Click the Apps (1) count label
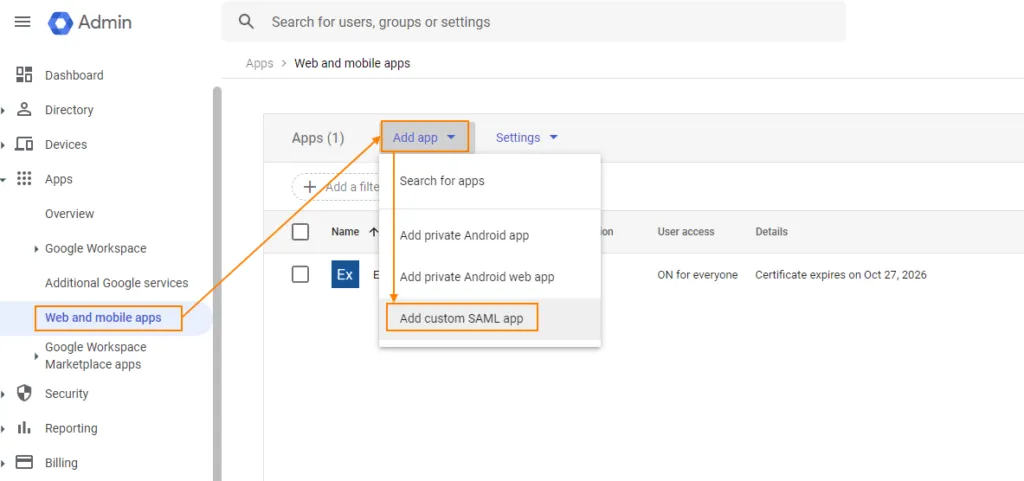The image size is (1024, 481). 318,138
